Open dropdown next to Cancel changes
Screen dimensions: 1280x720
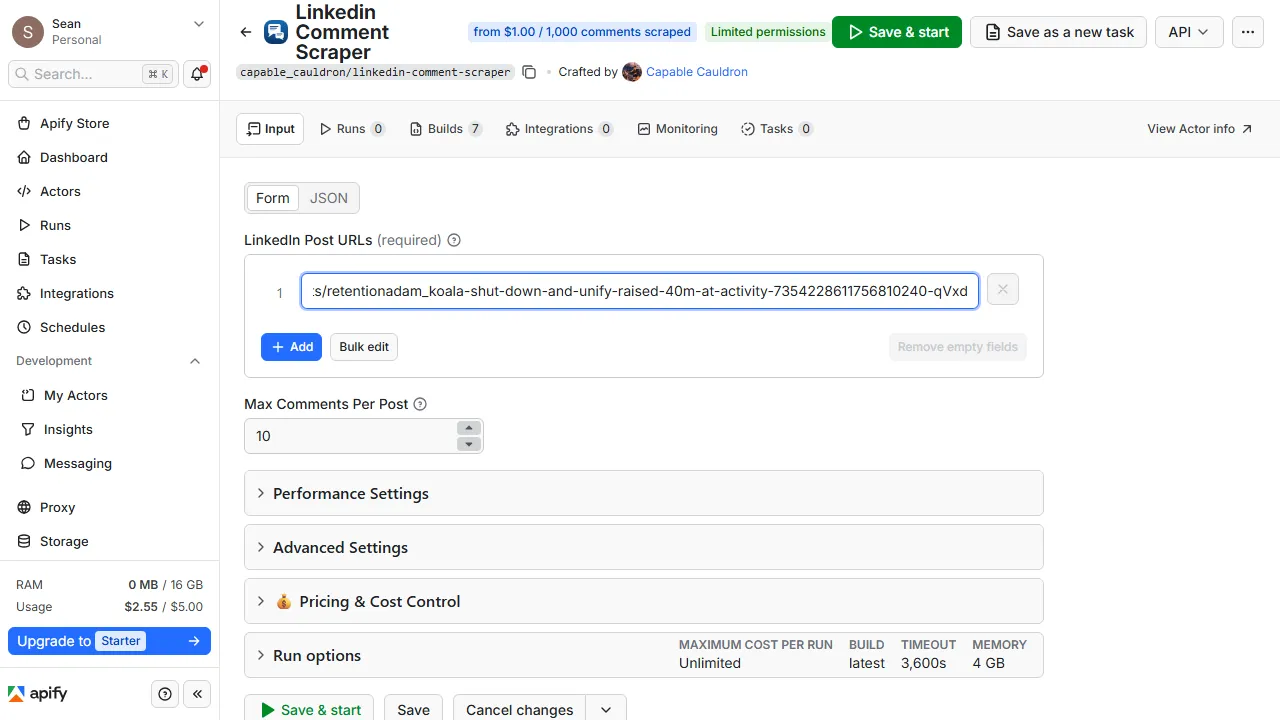(606, 710)
